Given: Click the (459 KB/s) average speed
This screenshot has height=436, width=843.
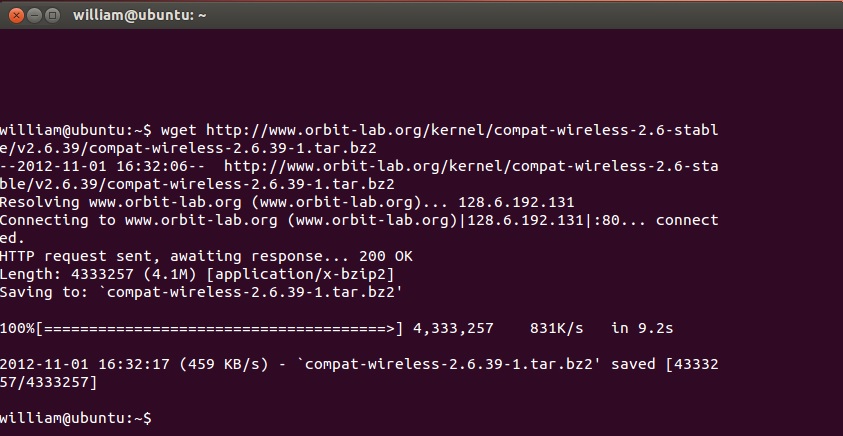Looking at the screenshot, I should click(x=211, y=363).
